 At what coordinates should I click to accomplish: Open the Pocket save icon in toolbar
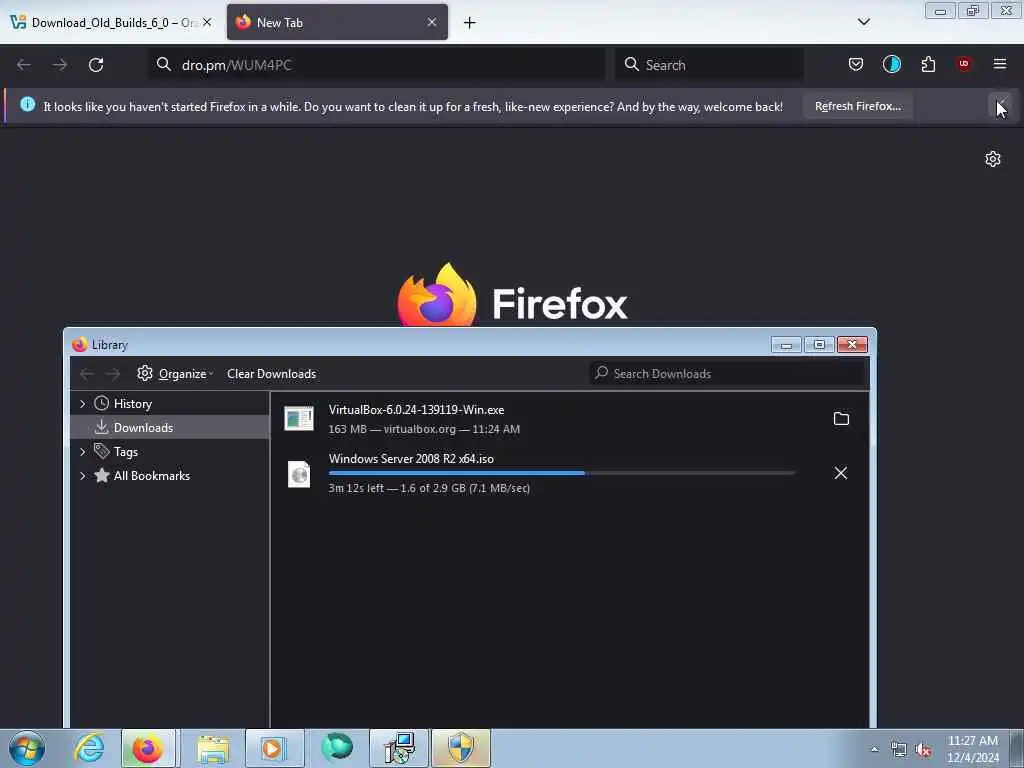(856, 64)
